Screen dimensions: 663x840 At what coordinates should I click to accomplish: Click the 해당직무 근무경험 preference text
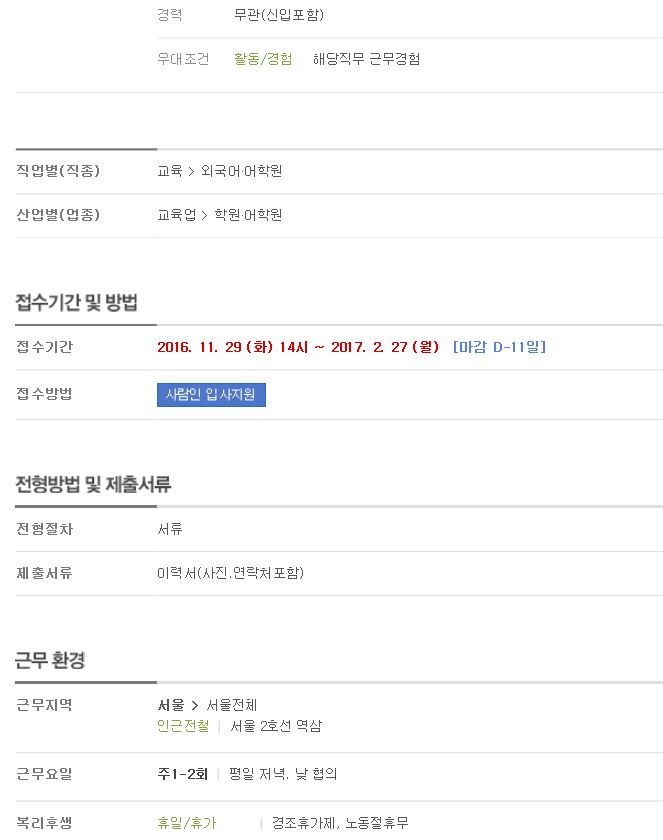tap(366, 59)
